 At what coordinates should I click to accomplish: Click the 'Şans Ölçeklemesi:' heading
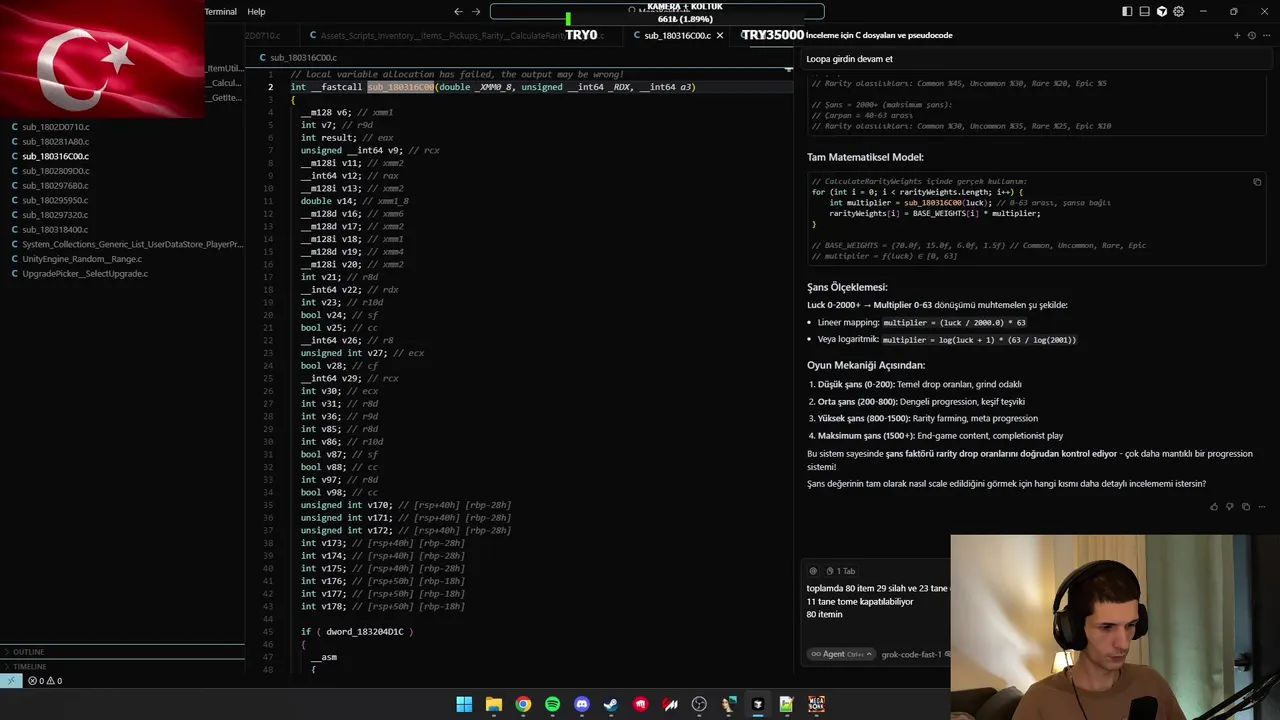click(847, 287)
